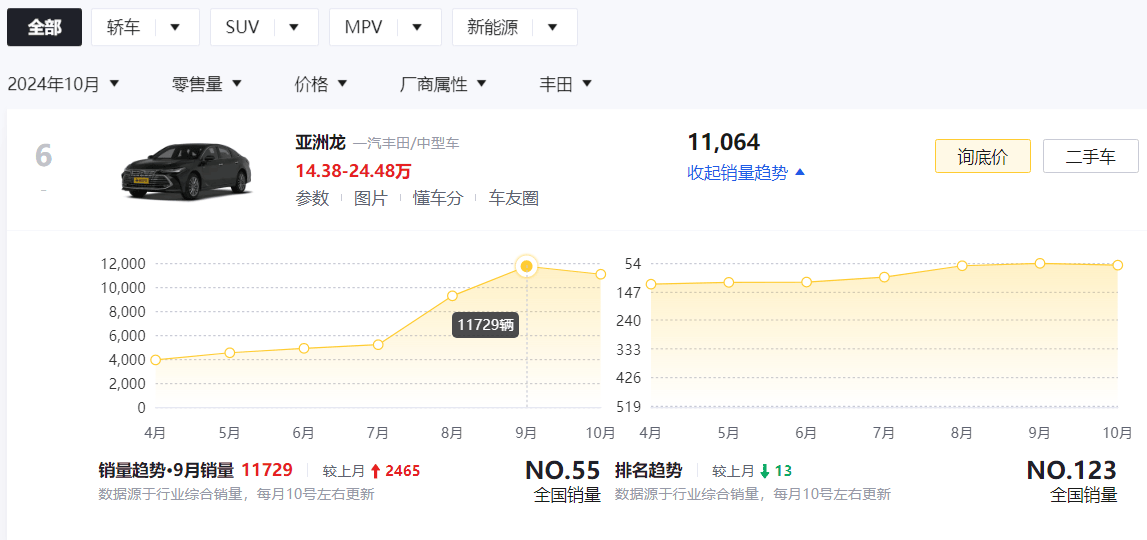This screenshot has width=1147, height=540.
Task: Click the 询底价 button
Action: click(x=982, y=156)
